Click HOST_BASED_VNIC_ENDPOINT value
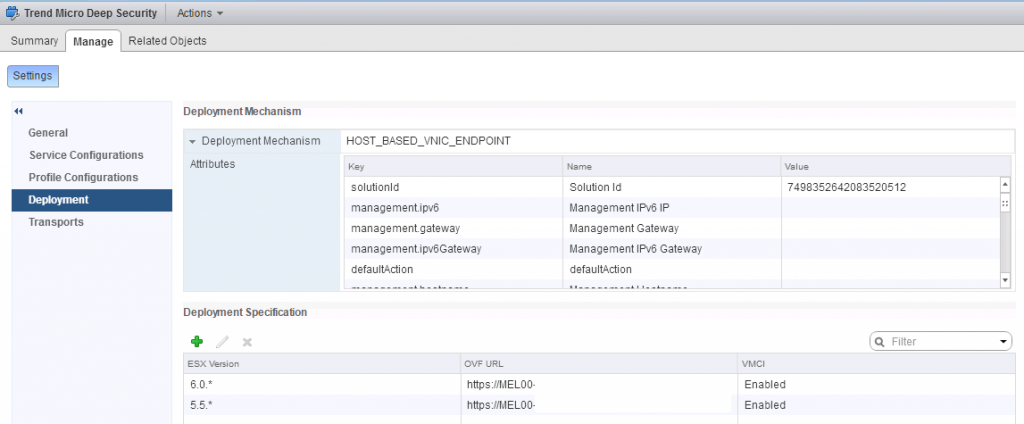The height and width of the screenshot is (424, 1024). tap(428, 141)
